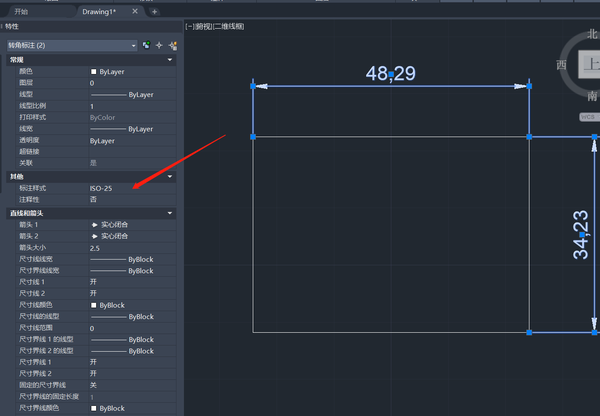Click the 箭头 2 arrowhead symbol icon
The height and width of the screenshot is (416, 600).
pos(95,236)
